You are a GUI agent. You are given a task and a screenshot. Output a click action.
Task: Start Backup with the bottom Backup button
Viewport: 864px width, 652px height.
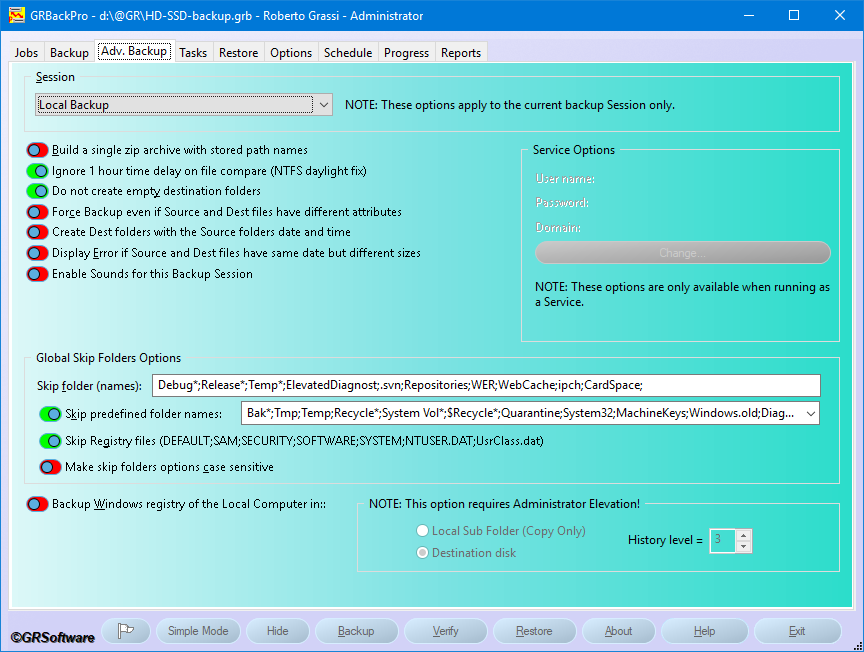click(x=356, y=631)
